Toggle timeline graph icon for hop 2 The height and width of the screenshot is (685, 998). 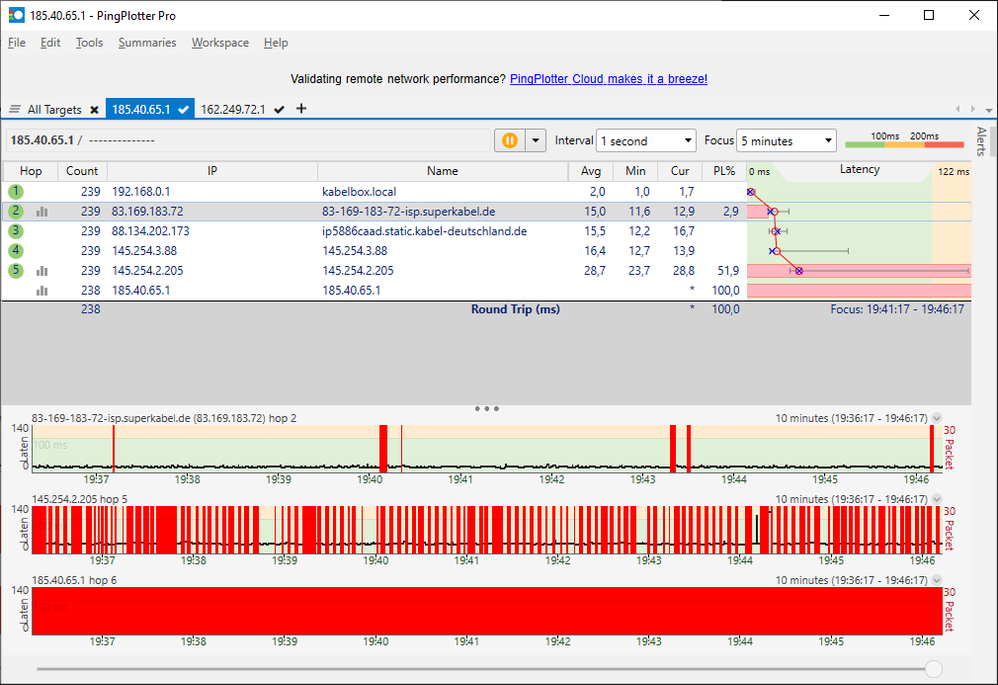(42, 211)
